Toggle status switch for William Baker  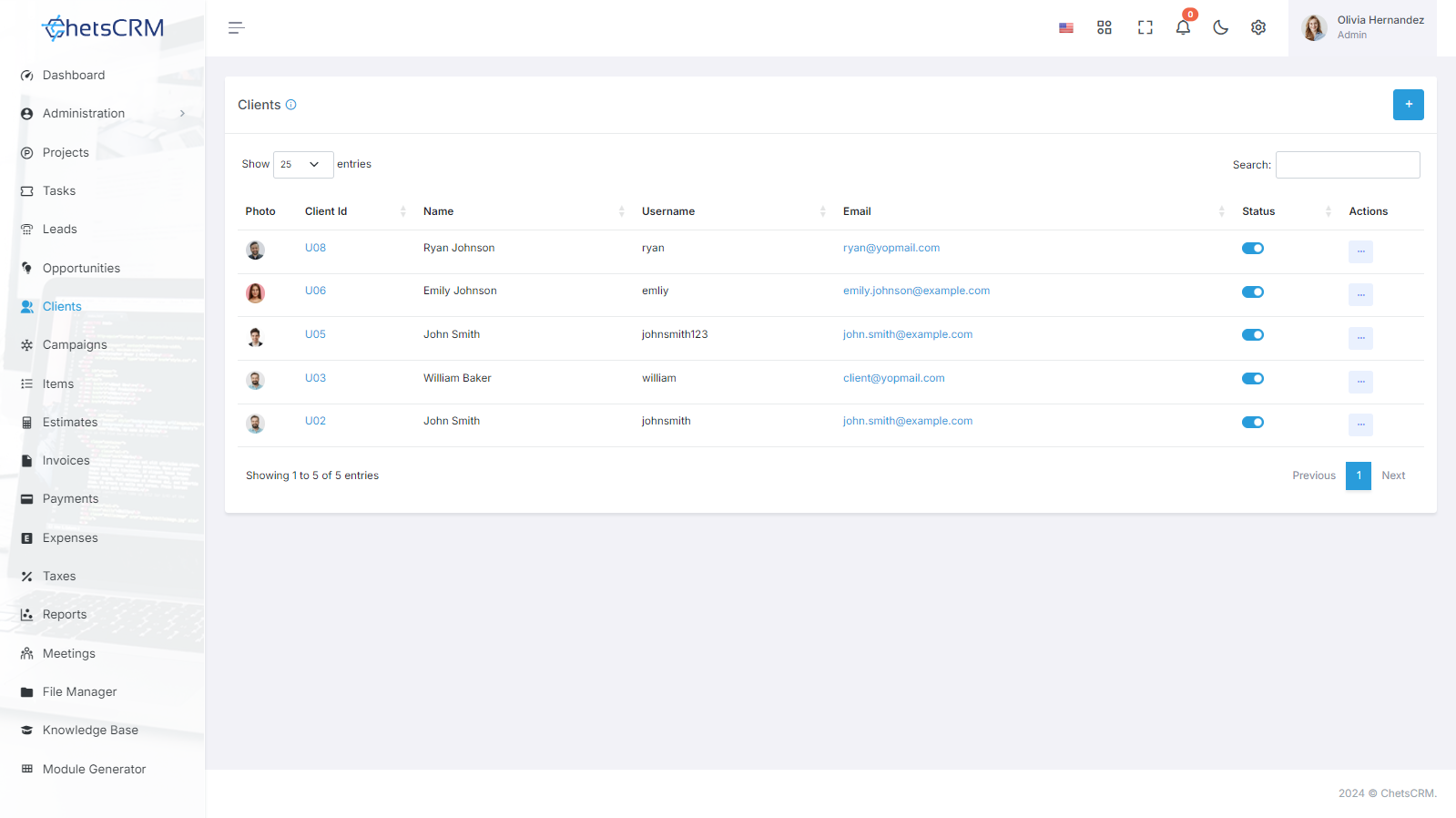[x=1253, y=379]
